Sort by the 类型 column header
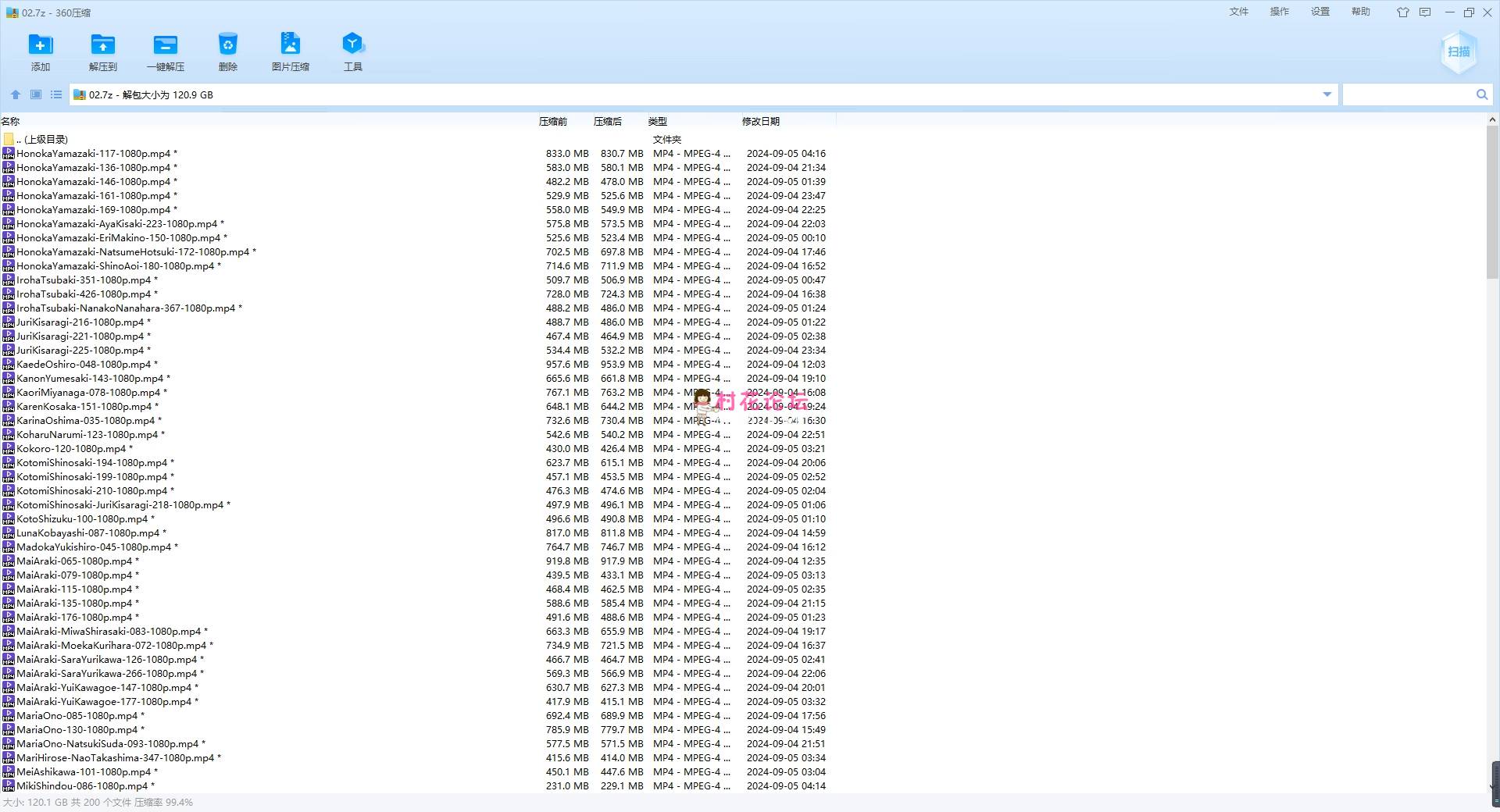Screen dimensions: 1500x812 pos(658,121)
